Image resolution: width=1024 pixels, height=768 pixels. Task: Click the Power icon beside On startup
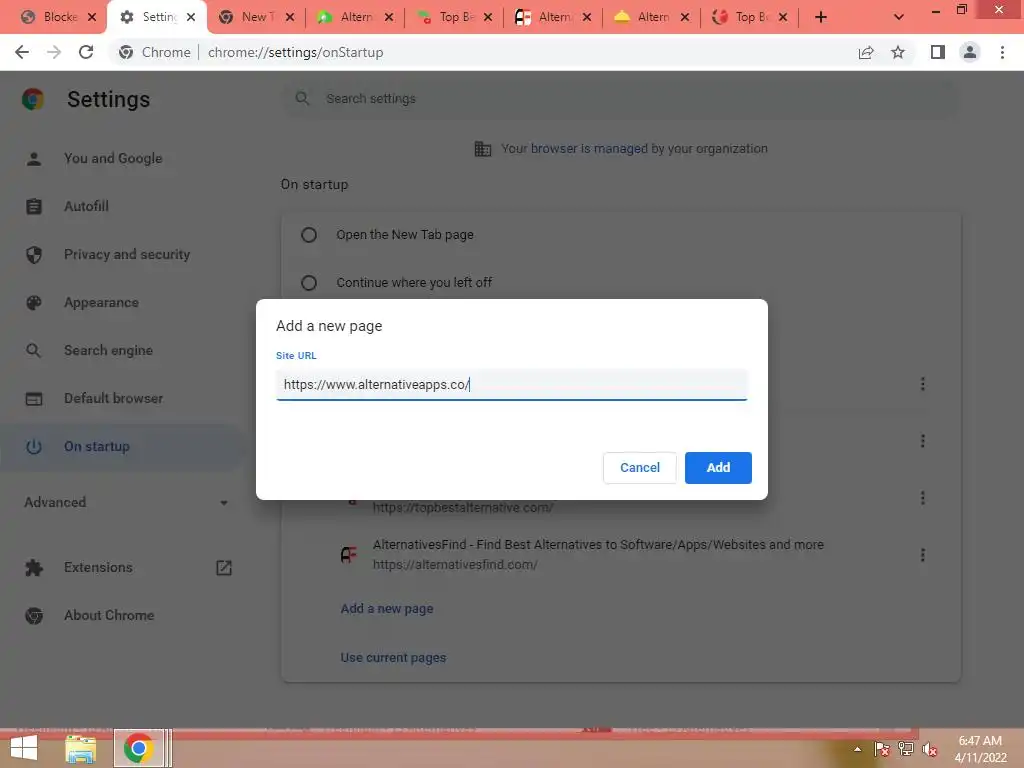pos(33,447)
